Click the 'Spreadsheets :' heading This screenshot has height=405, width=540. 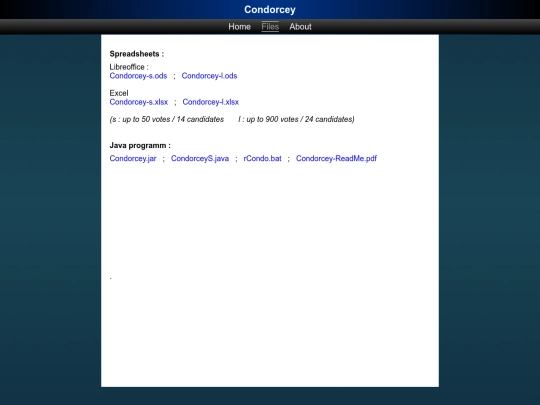137,54
